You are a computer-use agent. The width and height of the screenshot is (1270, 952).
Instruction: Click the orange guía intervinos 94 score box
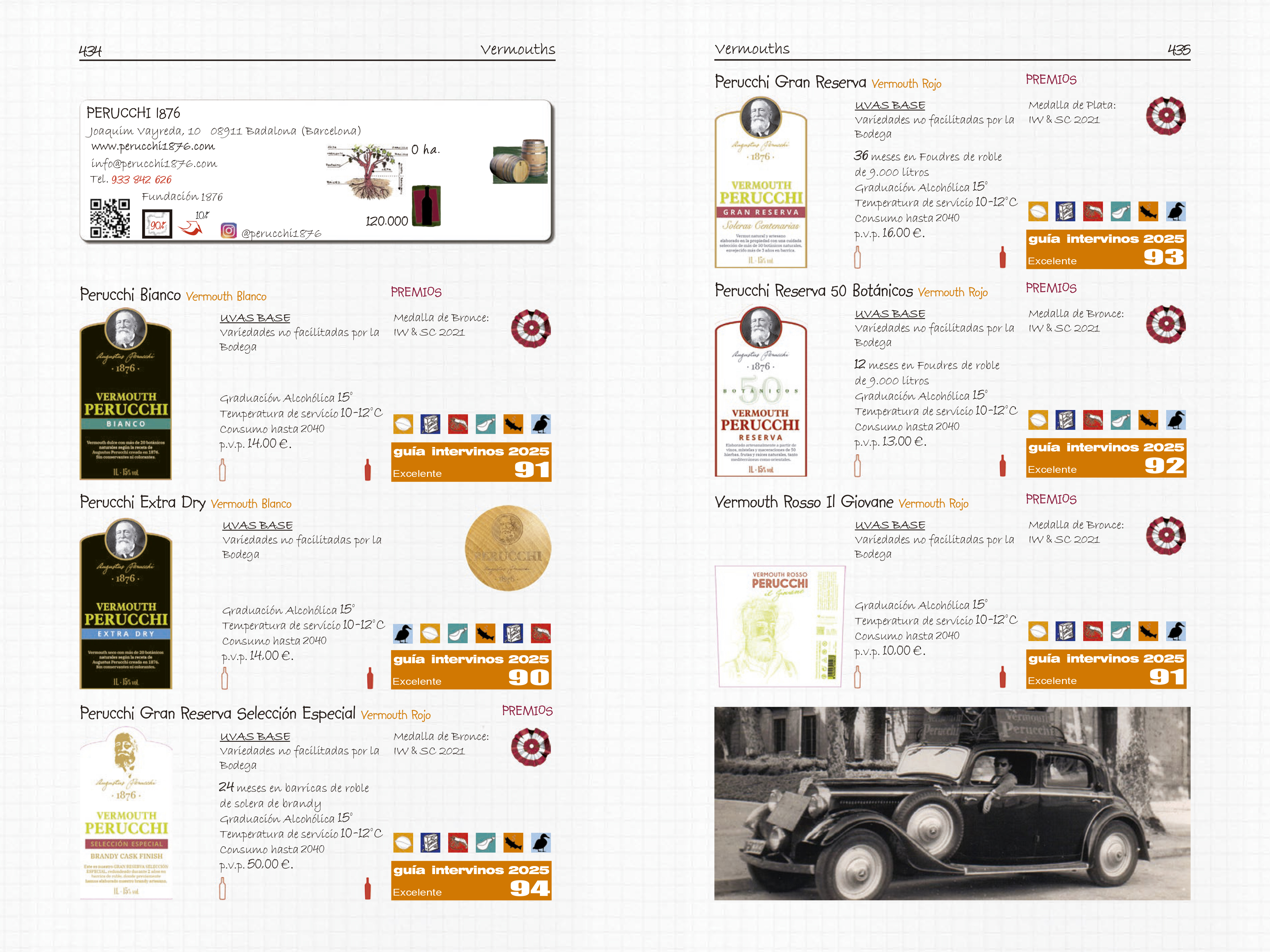(471, 880)
